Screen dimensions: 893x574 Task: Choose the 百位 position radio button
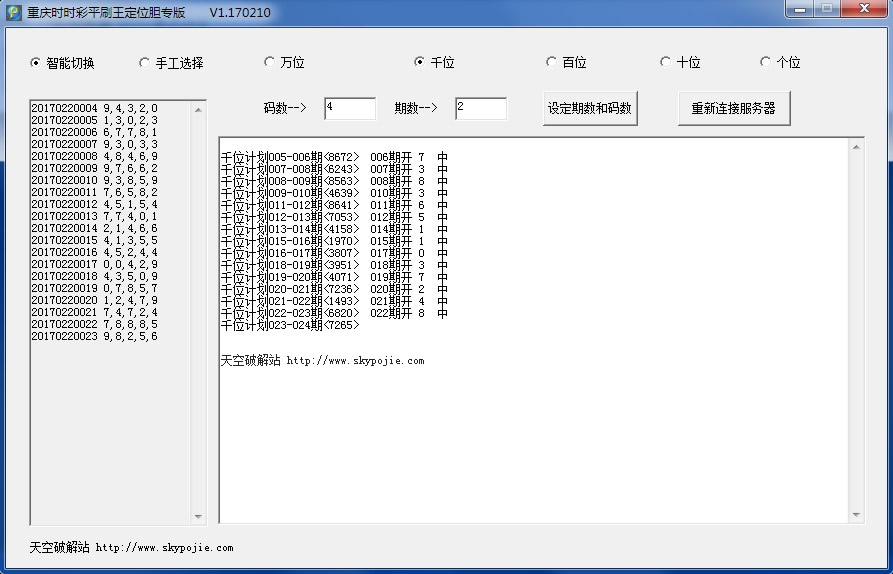click(552, 62)
